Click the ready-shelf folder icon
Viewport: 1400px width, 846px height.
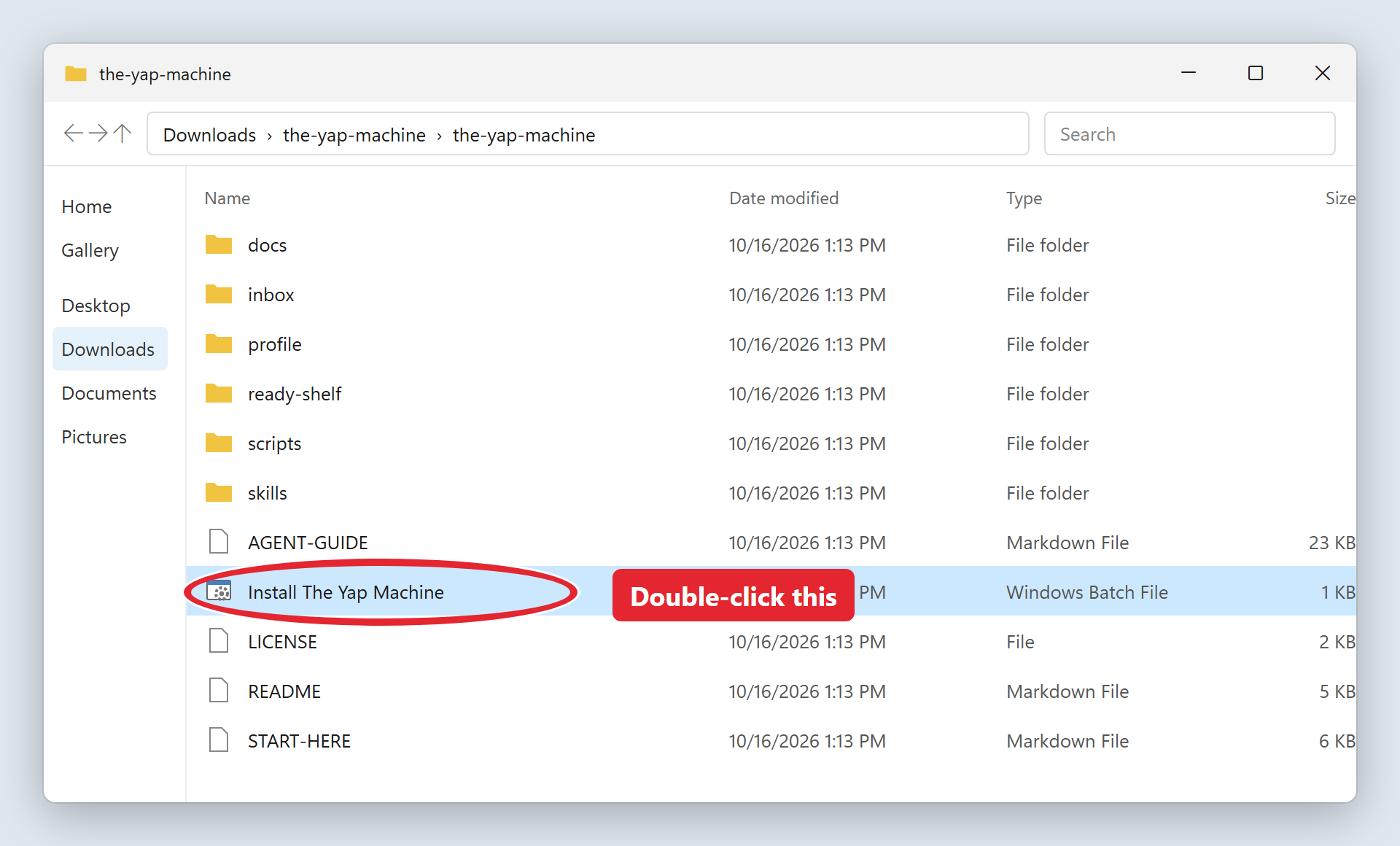coord(219,394)
